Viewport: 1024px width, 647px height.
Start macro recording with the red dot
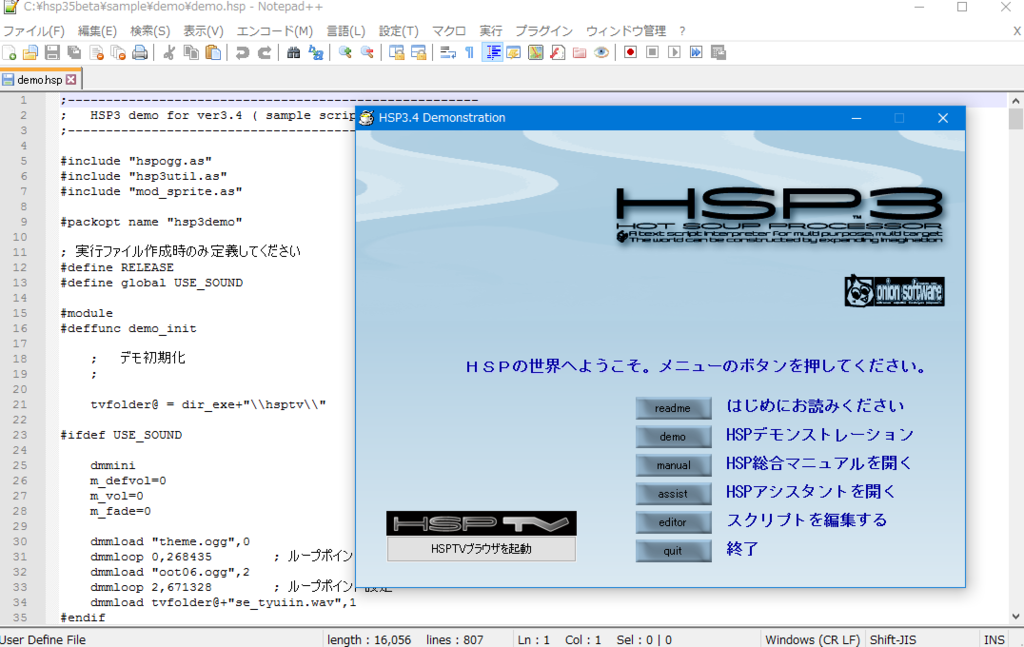click(x=630, y=52)
